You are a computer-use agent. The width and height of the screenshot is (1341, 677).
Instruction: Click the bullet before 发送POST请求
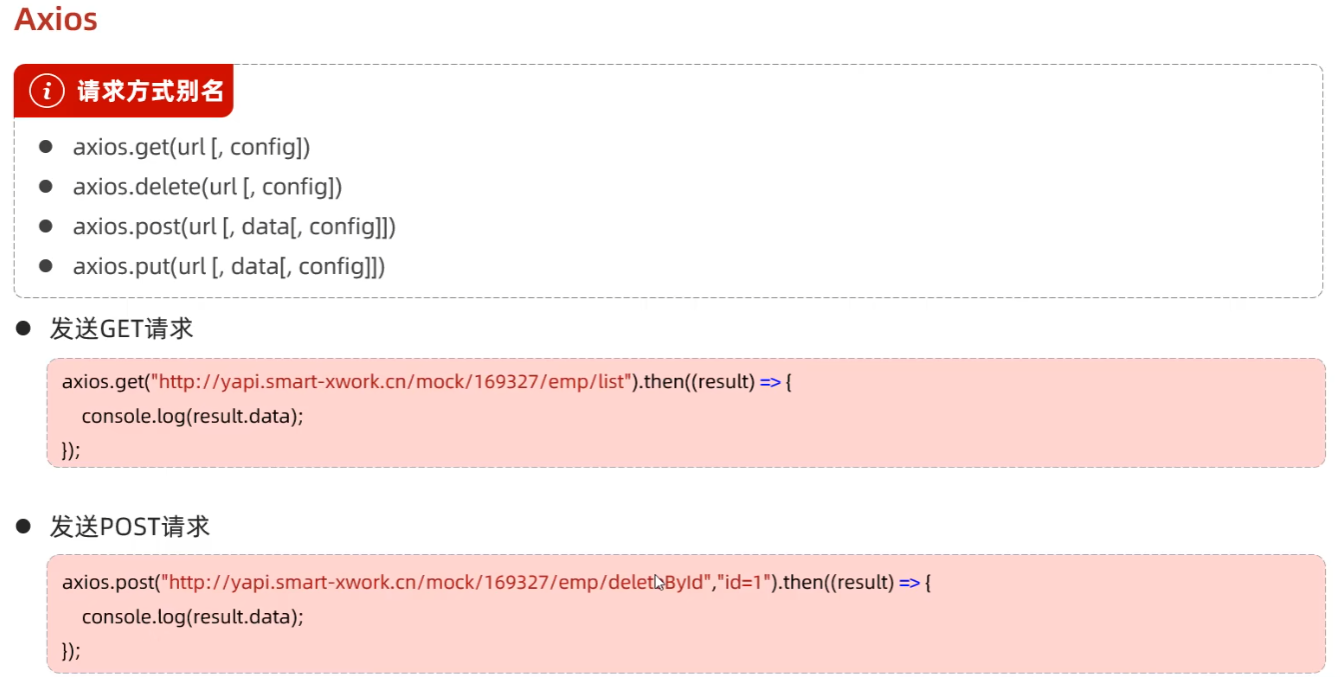point(24,526)
